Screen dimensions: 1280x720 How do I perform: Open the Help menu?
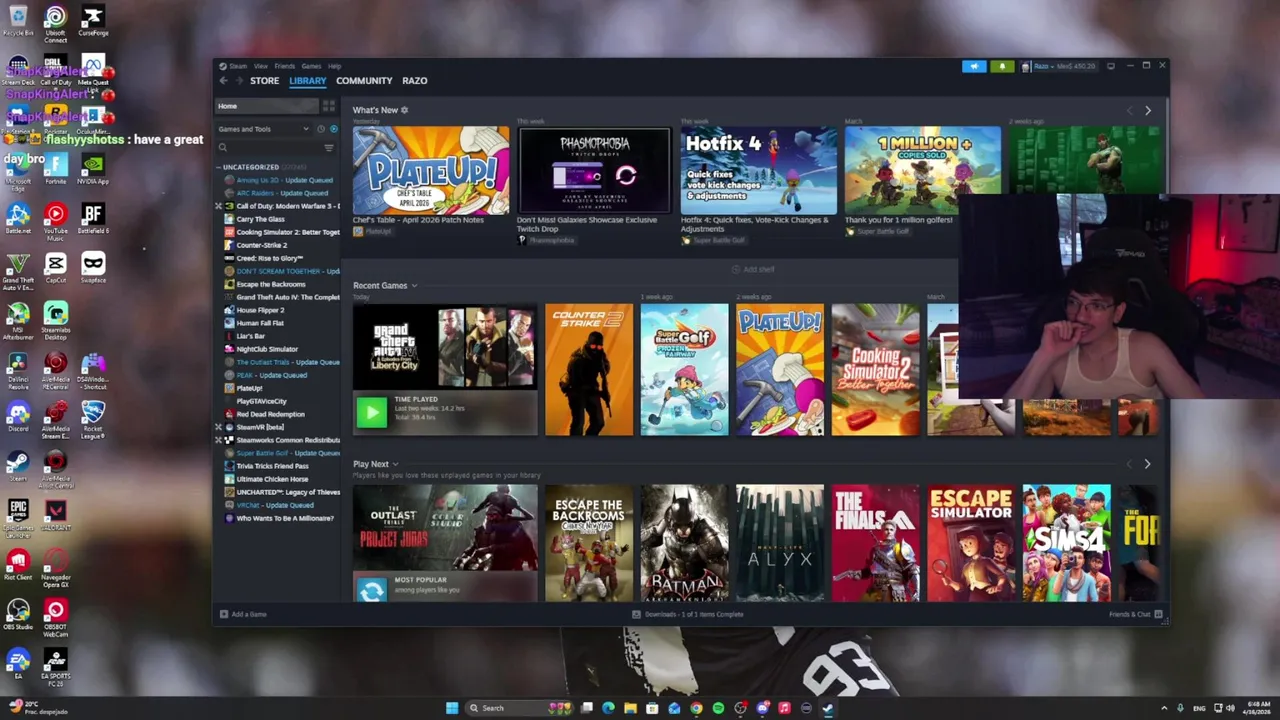coord(335,66)
